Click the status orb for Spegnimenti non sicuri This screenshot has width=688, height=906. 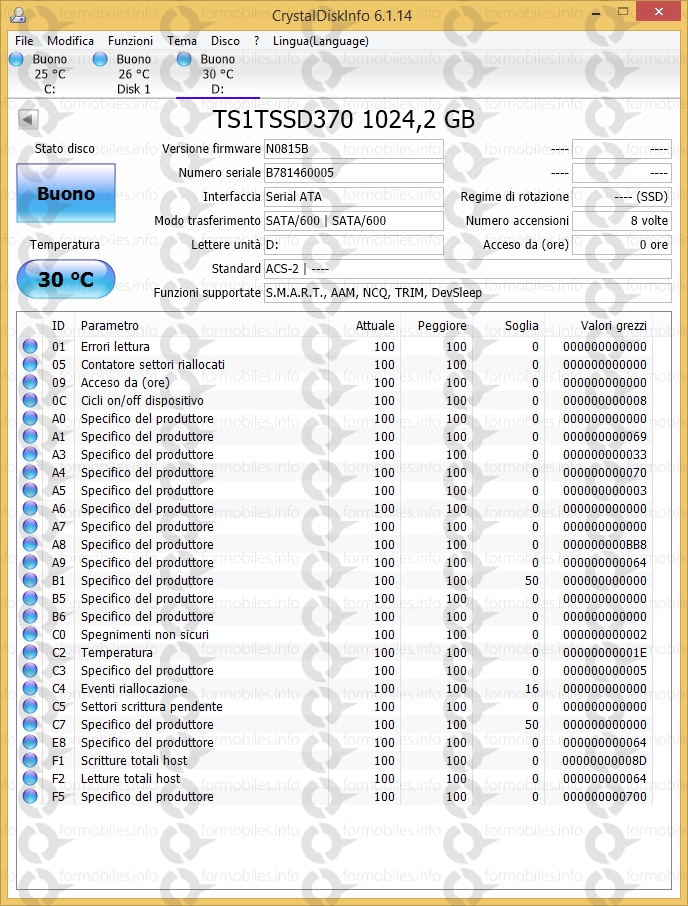[x=30, y=634]
